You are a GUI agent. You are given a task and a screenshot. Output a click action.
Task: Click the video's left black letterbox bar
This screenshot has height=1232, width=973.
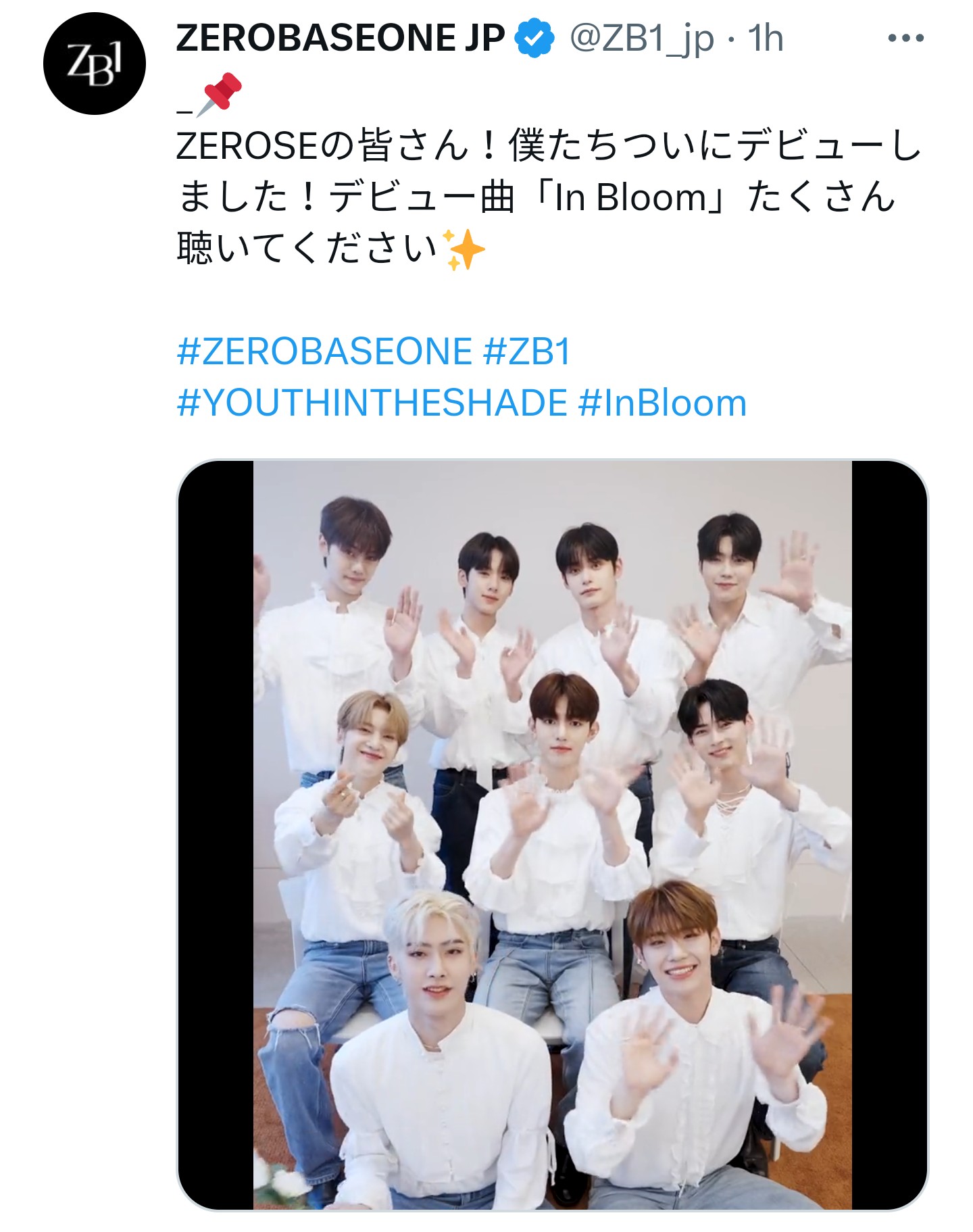(216, 835)
